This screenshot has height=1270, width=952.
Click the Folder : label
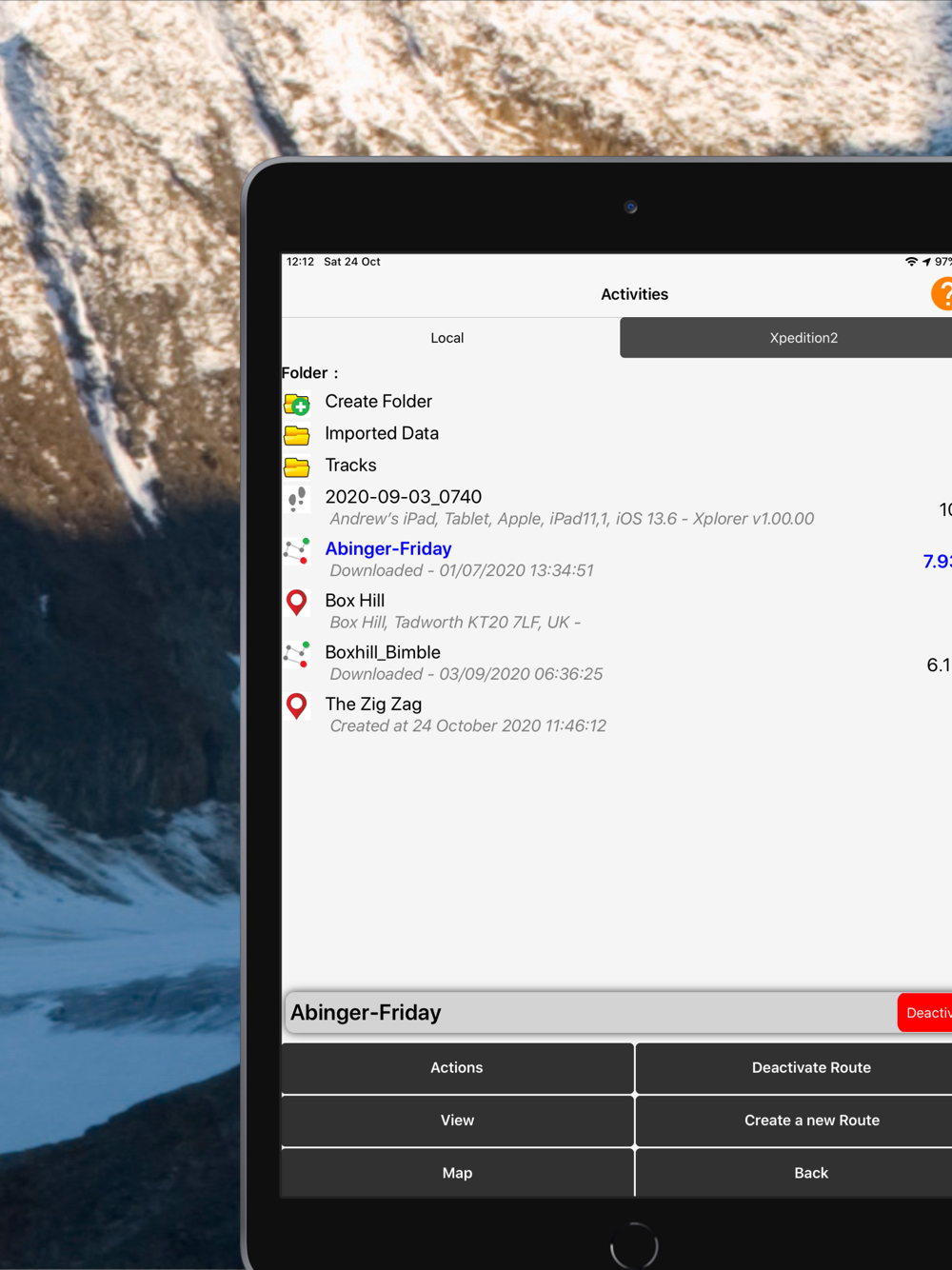[x=310, y=373]
